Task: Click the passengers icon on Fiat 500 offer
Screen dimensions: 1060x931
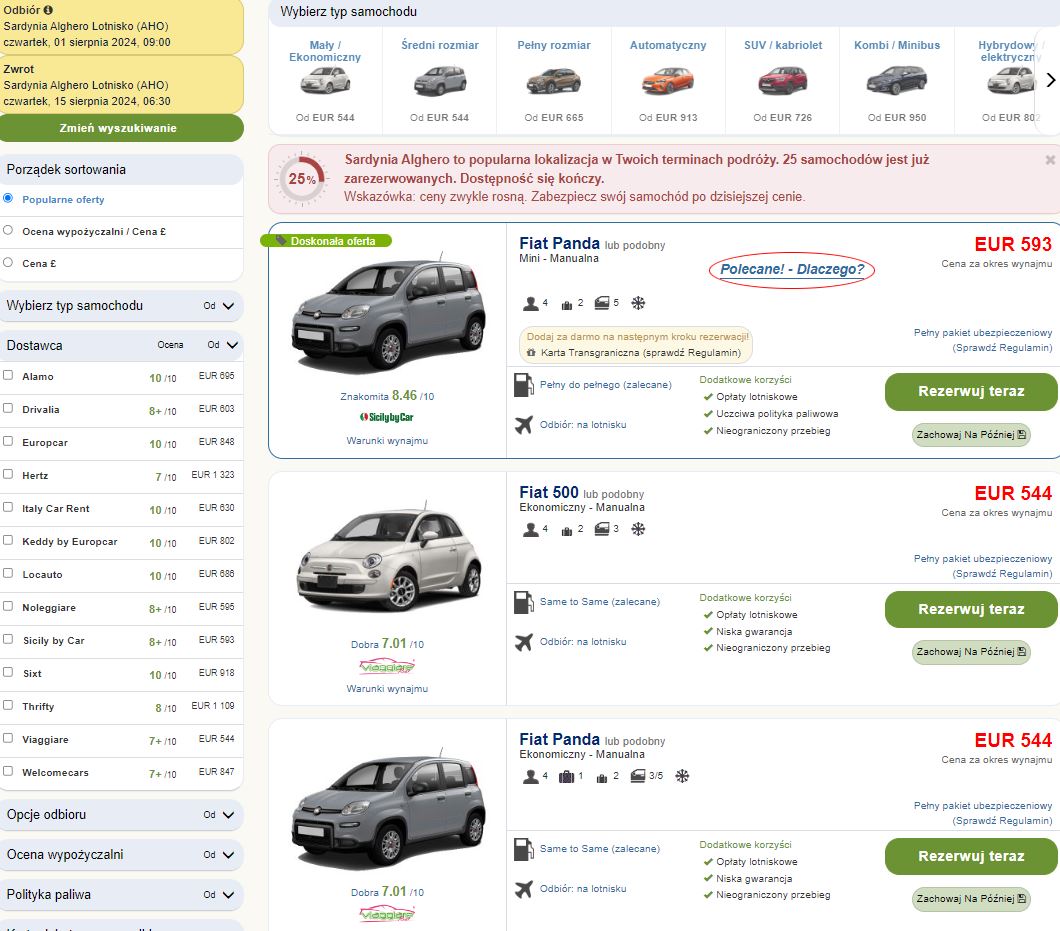Action: click(x=531, y=529)
